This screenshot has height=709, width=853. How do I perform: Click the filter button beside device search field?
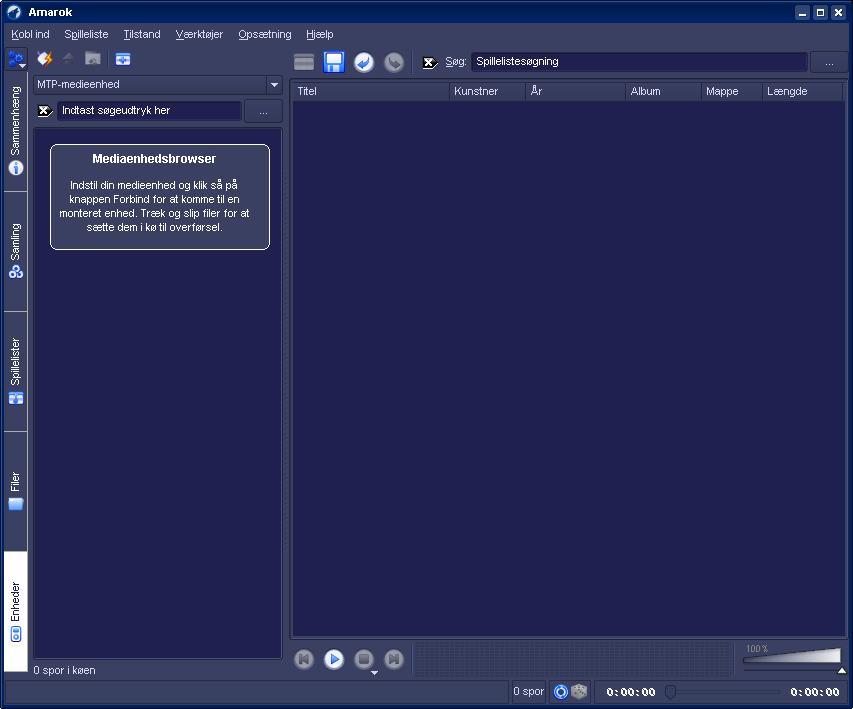[x=263, y=111]
